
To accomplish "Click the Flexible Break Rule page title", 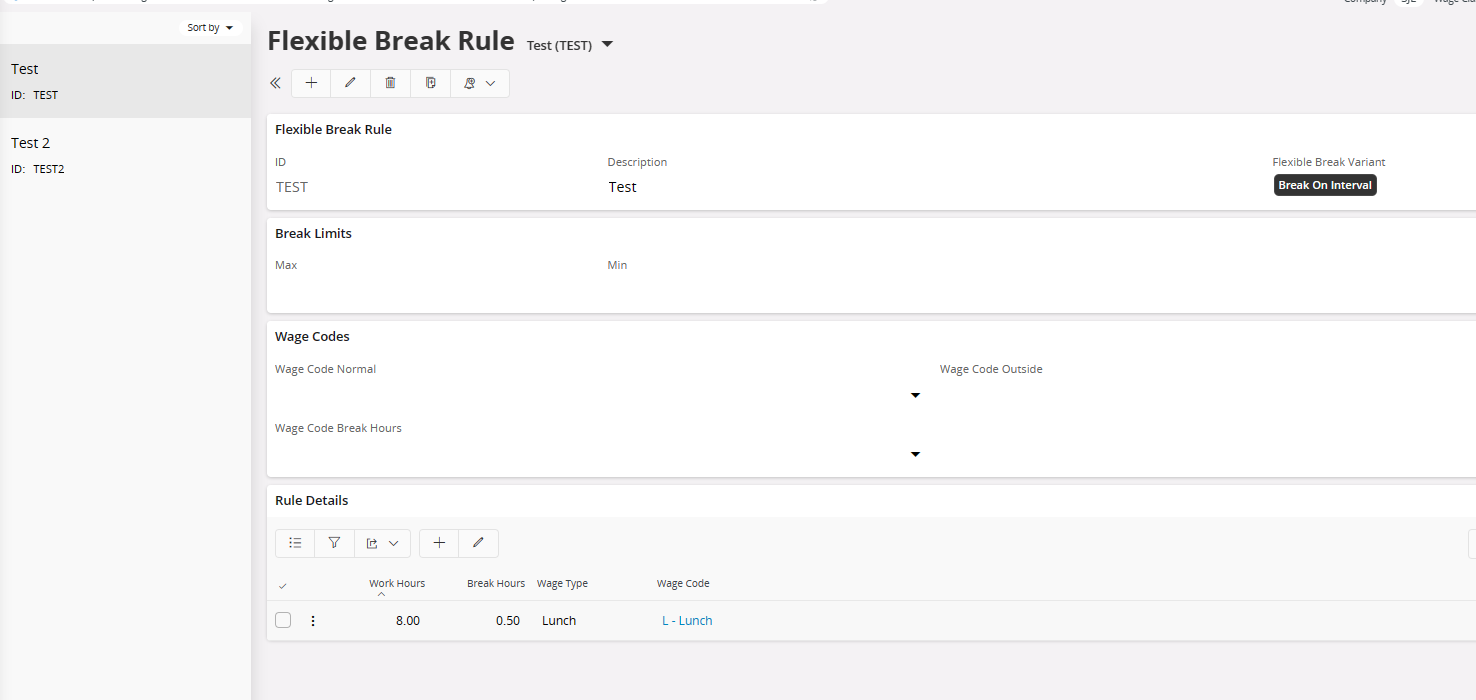I will tap(391, 41).
